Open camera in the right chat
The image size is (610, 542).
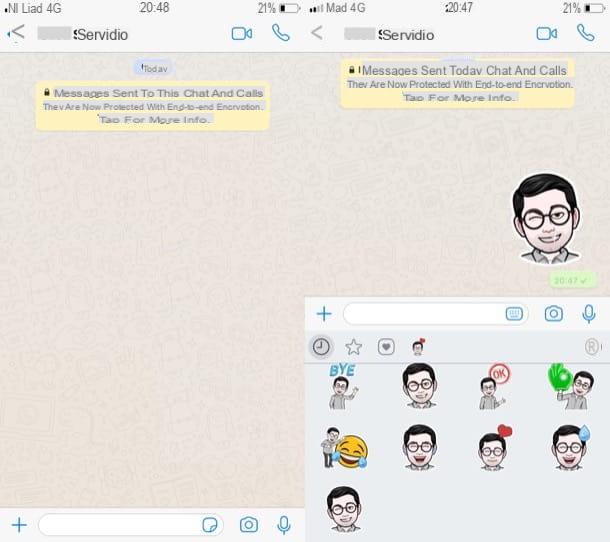(554, 314)
